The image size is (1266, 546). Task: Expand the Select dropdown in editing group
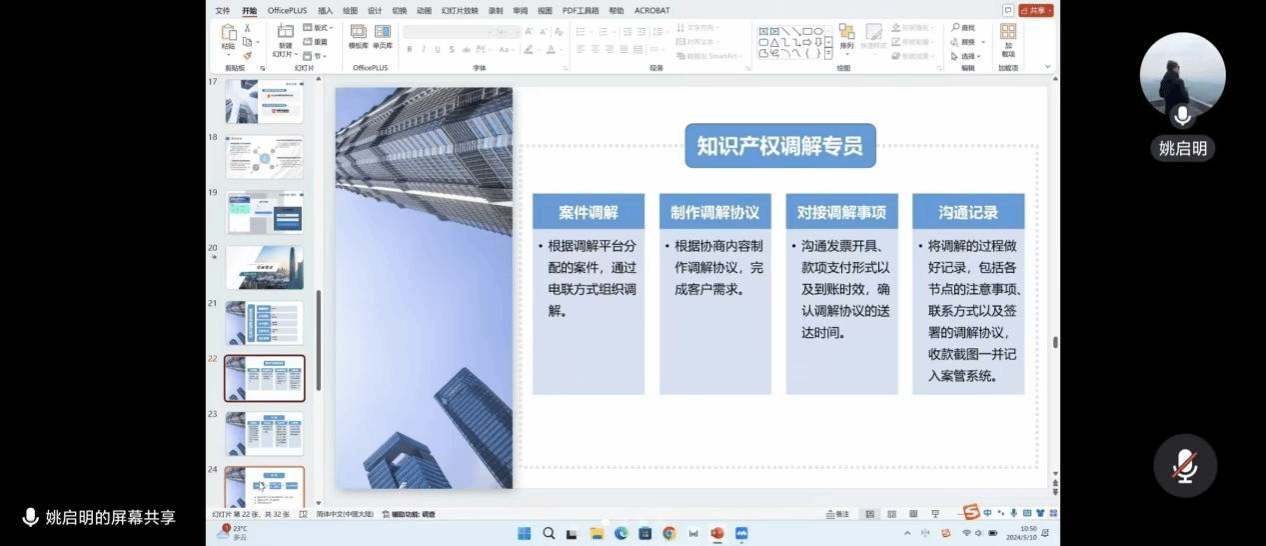click(x=967, y=56)
